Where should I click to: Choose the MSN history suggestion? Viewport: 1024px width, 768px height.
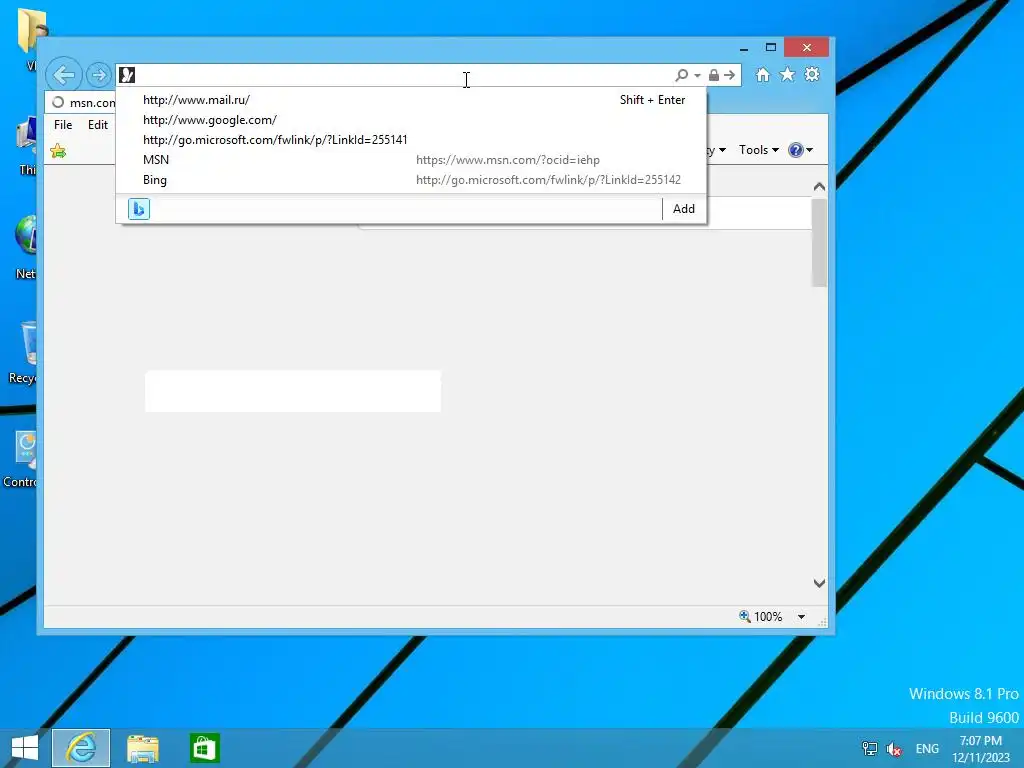click(x=411, y=160)
